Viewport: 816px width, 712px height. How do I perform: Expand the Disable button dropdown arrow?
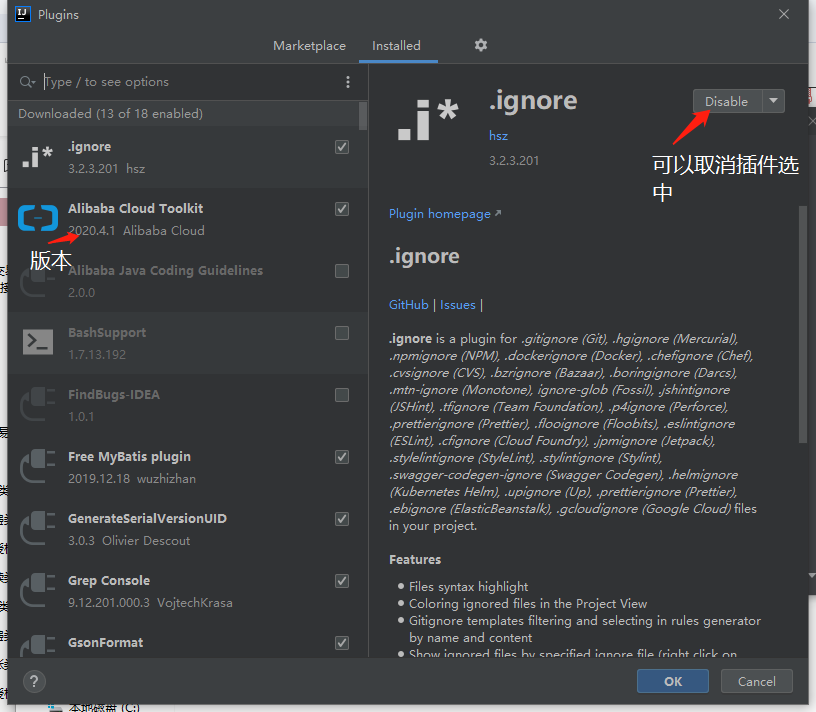[774, 101]
